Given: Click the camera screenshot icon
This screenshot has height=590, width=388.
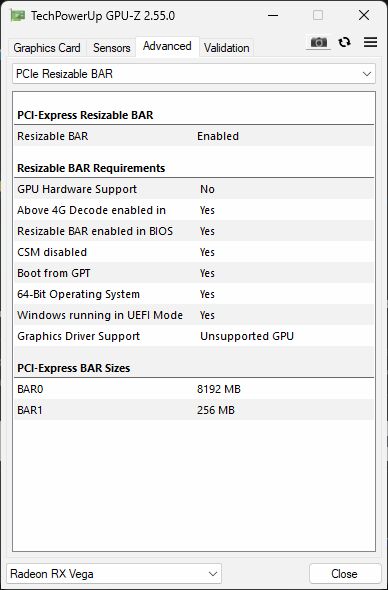Looking at the screenshot, I should point(318,43).
